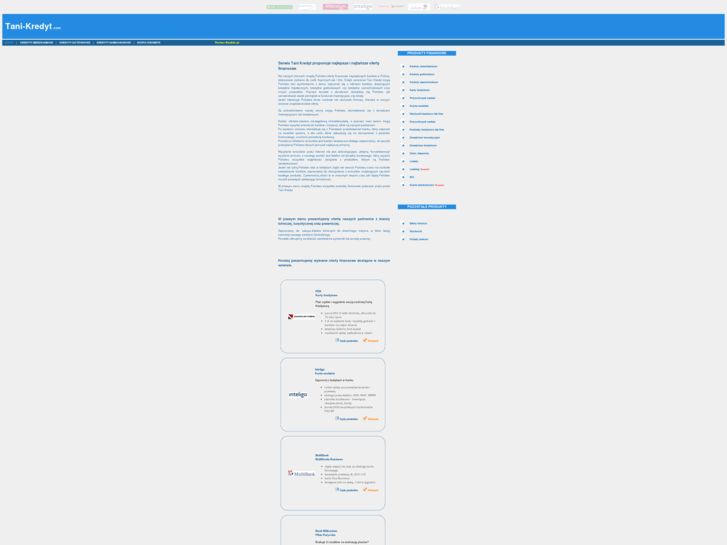Open the Konta Osobiste menu item

pos(149,43)
